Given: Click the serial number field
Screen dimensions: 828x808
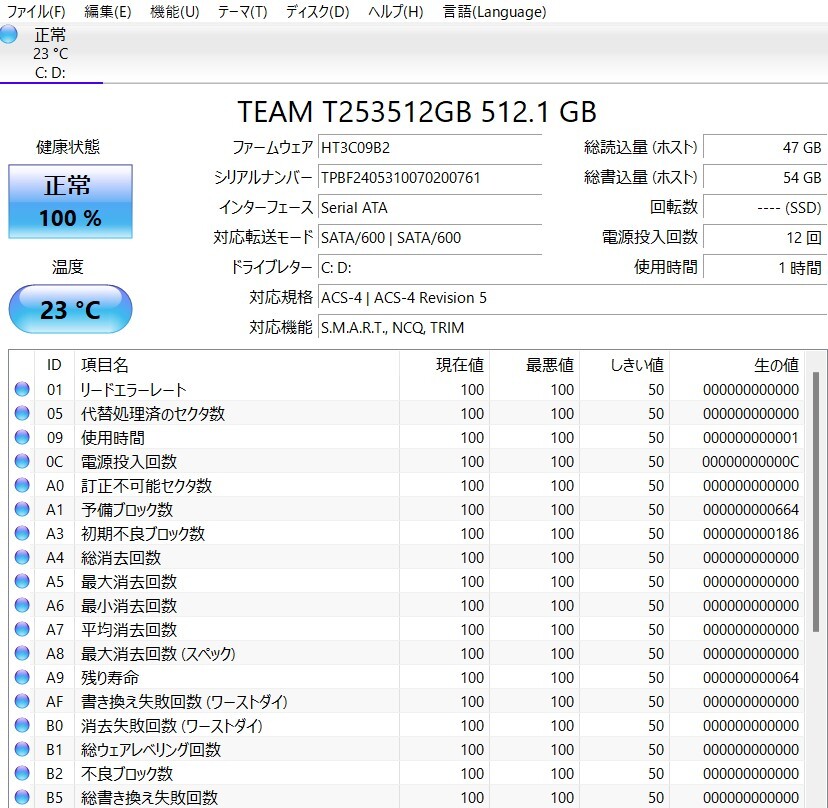Looking at the screenshot, I should [430, 178].
